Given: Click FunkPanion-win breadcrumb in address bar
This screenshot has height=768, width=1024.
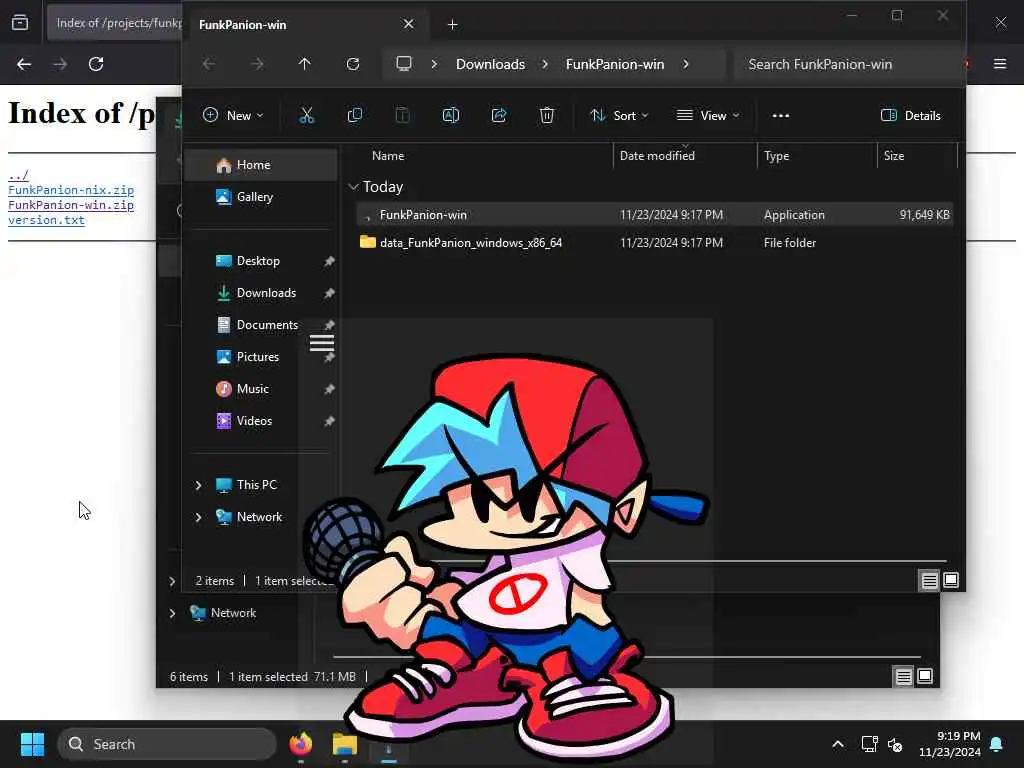Looking at the screenshot, I should (x=615, y=64).
